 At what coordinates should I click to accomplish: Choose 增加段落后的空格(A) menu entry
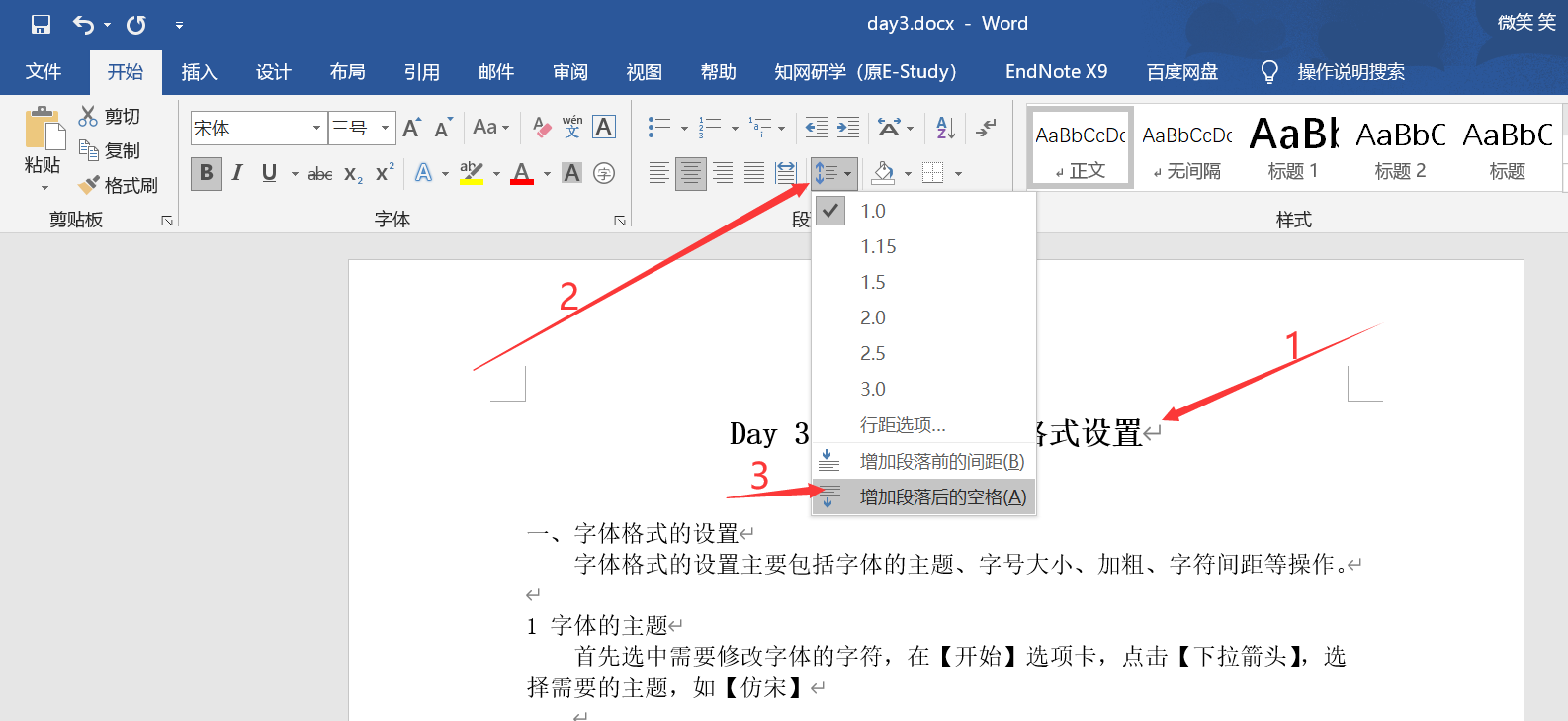point(923,496)
